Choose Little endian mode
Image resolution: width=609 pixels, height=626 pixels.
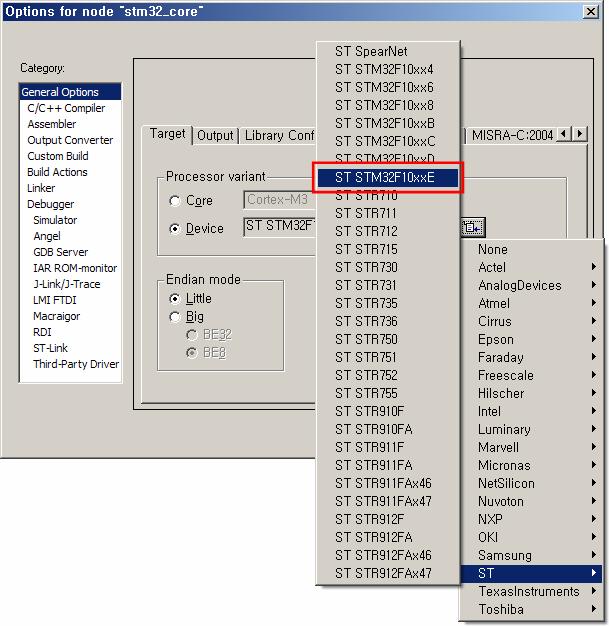point(175,299)
